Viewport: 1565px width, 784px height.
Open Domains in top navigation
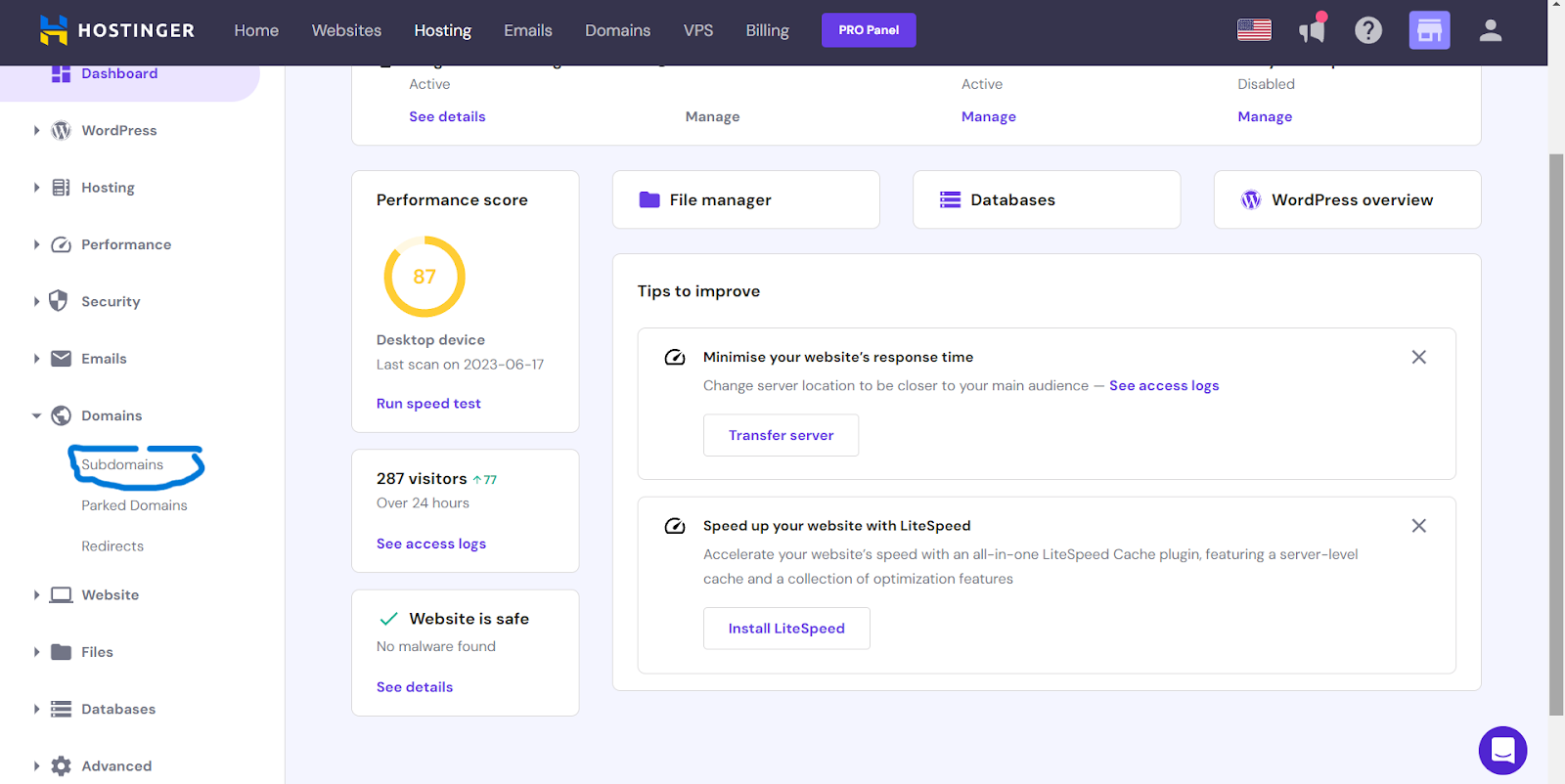617,30
